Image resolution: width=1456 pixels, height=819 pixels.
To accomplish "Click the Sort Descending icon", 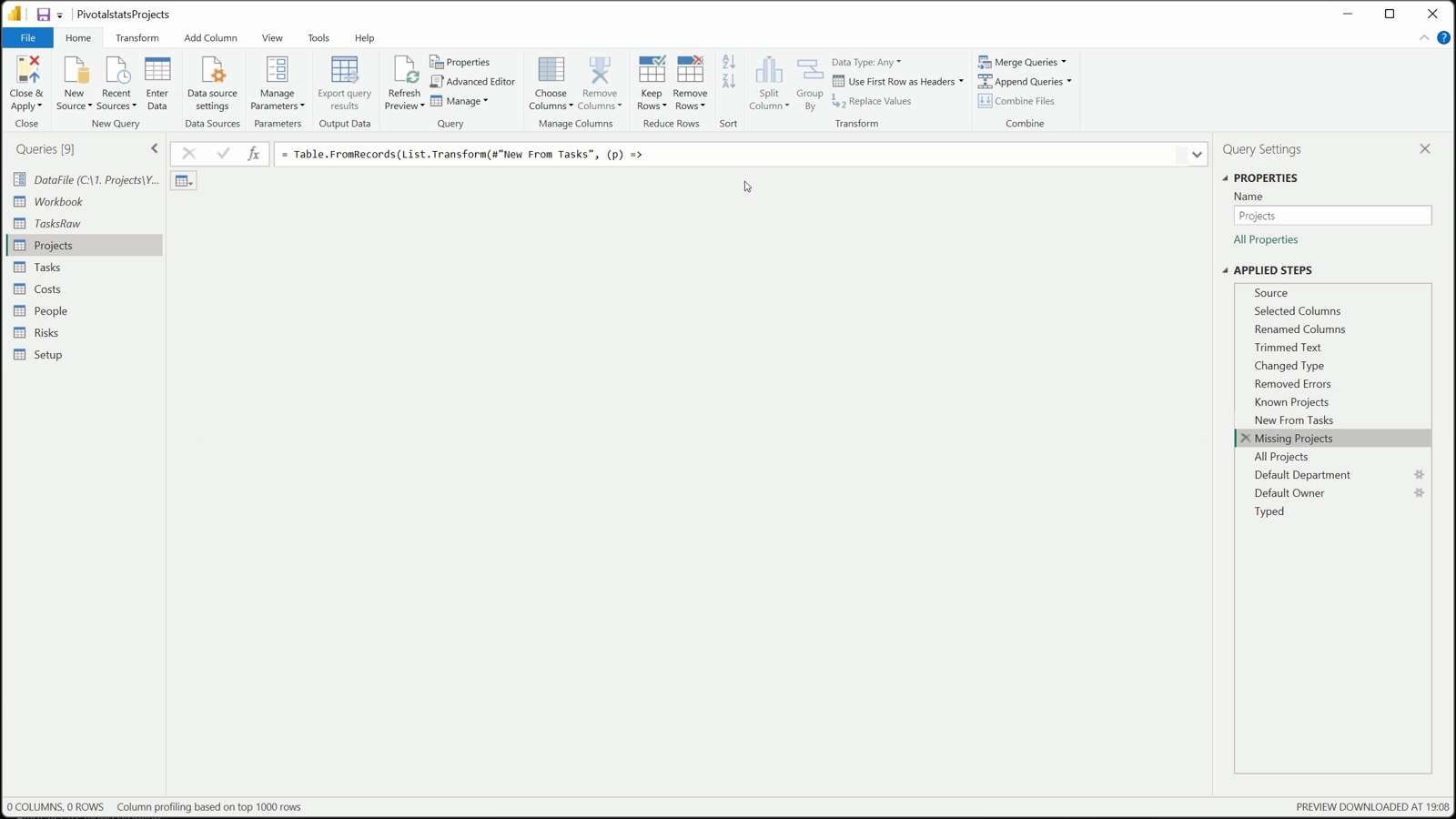I will coord(729,81).
